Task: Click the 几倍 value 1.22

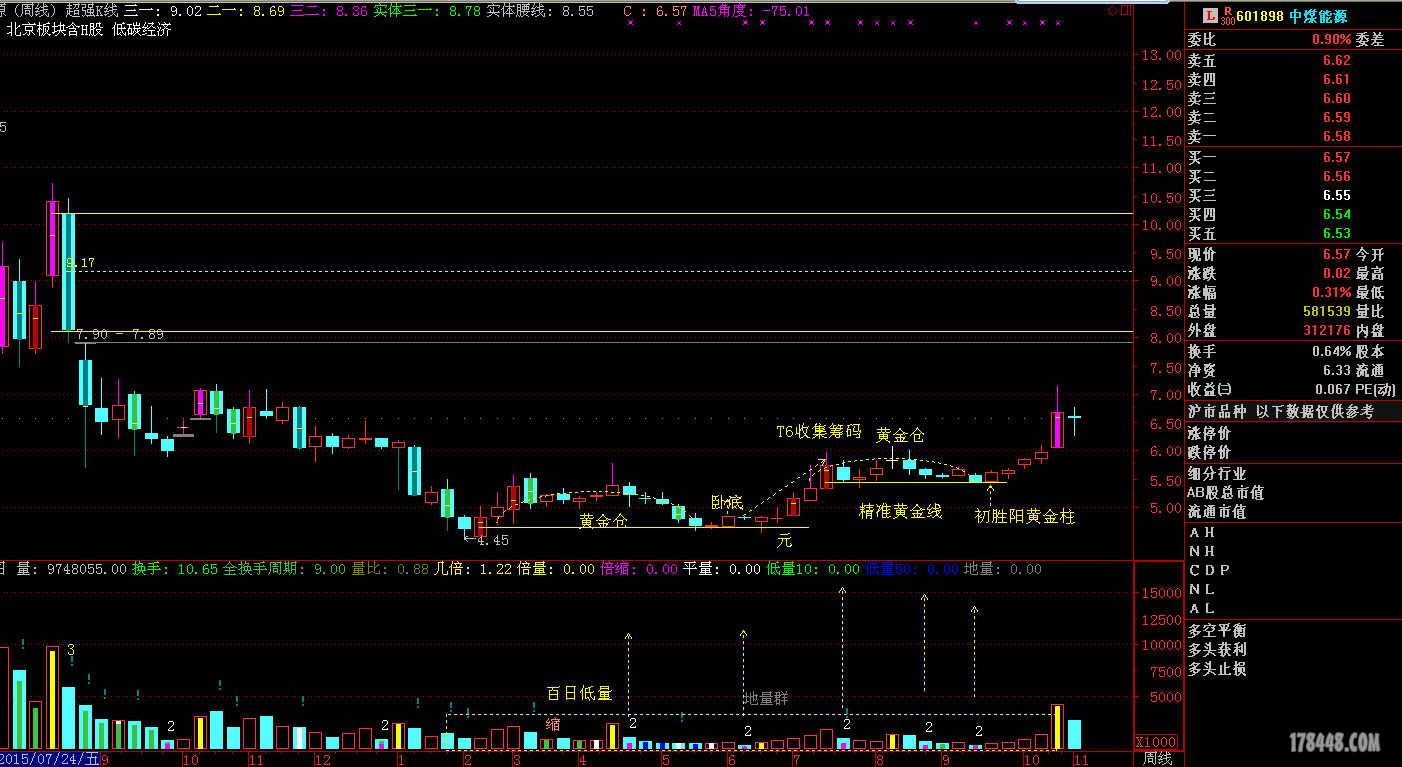Action: [x=496, y=569]
